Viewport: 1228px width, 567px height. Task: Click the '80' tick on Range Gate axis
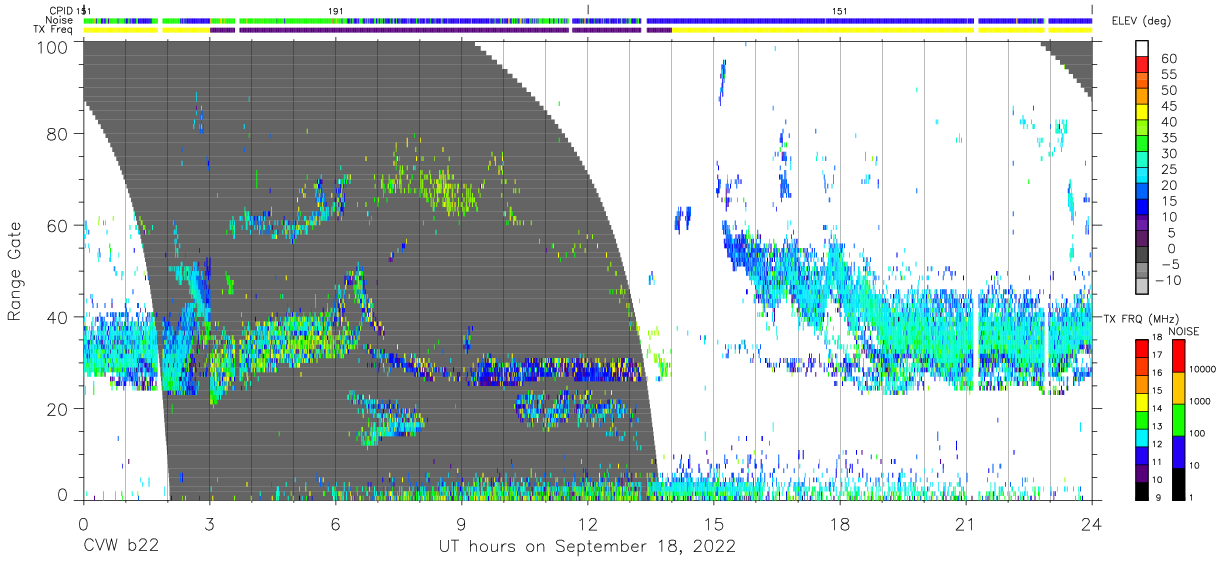tap(57, 134)
